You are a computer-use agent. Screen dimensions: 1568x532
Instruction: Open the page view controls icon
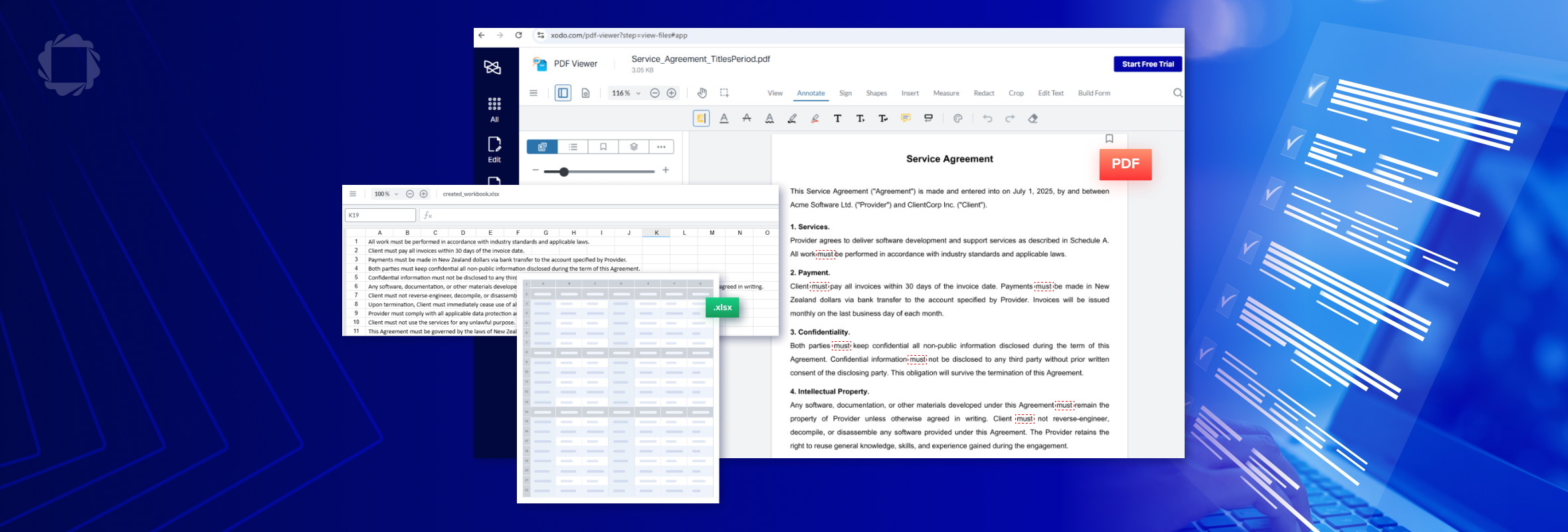click(586, 93)
